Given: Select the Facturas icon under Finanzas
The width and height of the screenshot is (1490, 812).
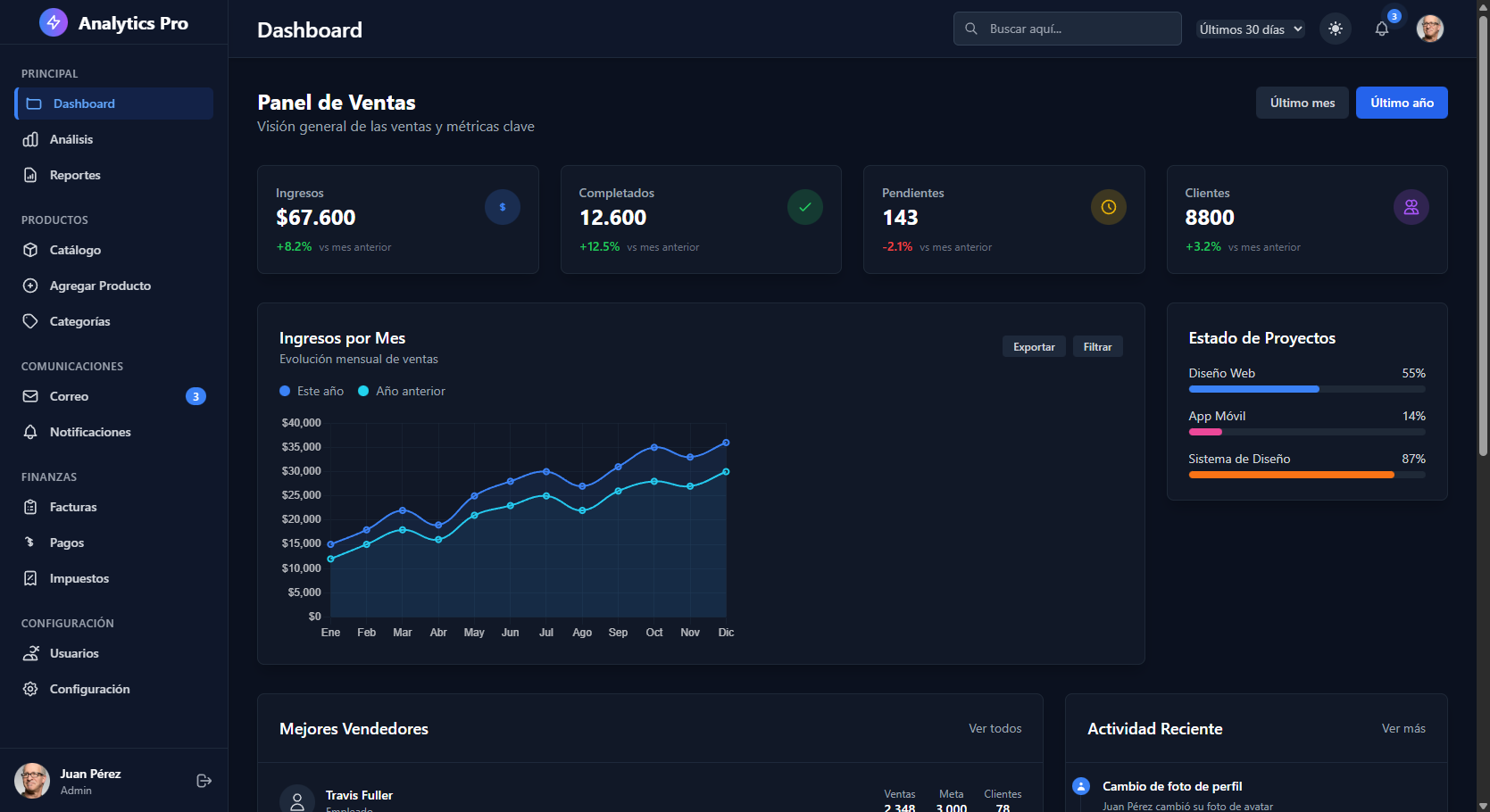Looking at the screenshot, I should point(30,507).
